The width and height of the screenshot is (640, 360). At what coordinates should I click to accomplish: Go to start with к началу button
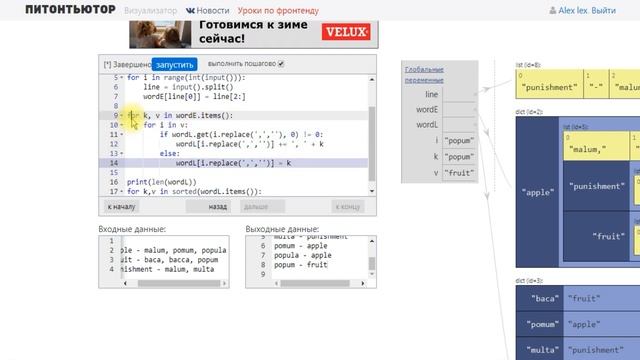(x=121, y=207)
